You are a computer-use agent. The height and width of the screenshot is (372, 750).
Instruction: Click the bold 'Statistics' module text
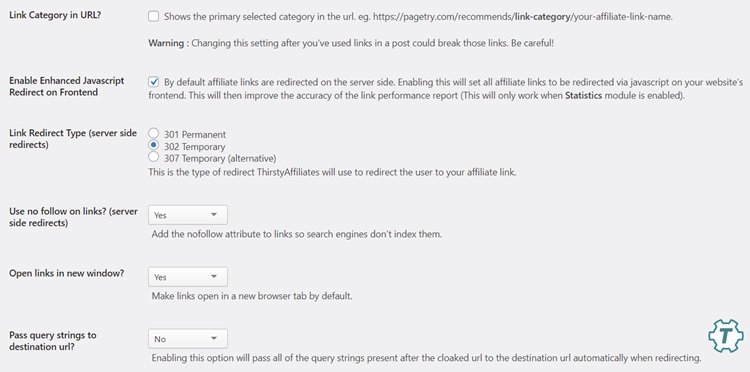[x=584, y=95]
